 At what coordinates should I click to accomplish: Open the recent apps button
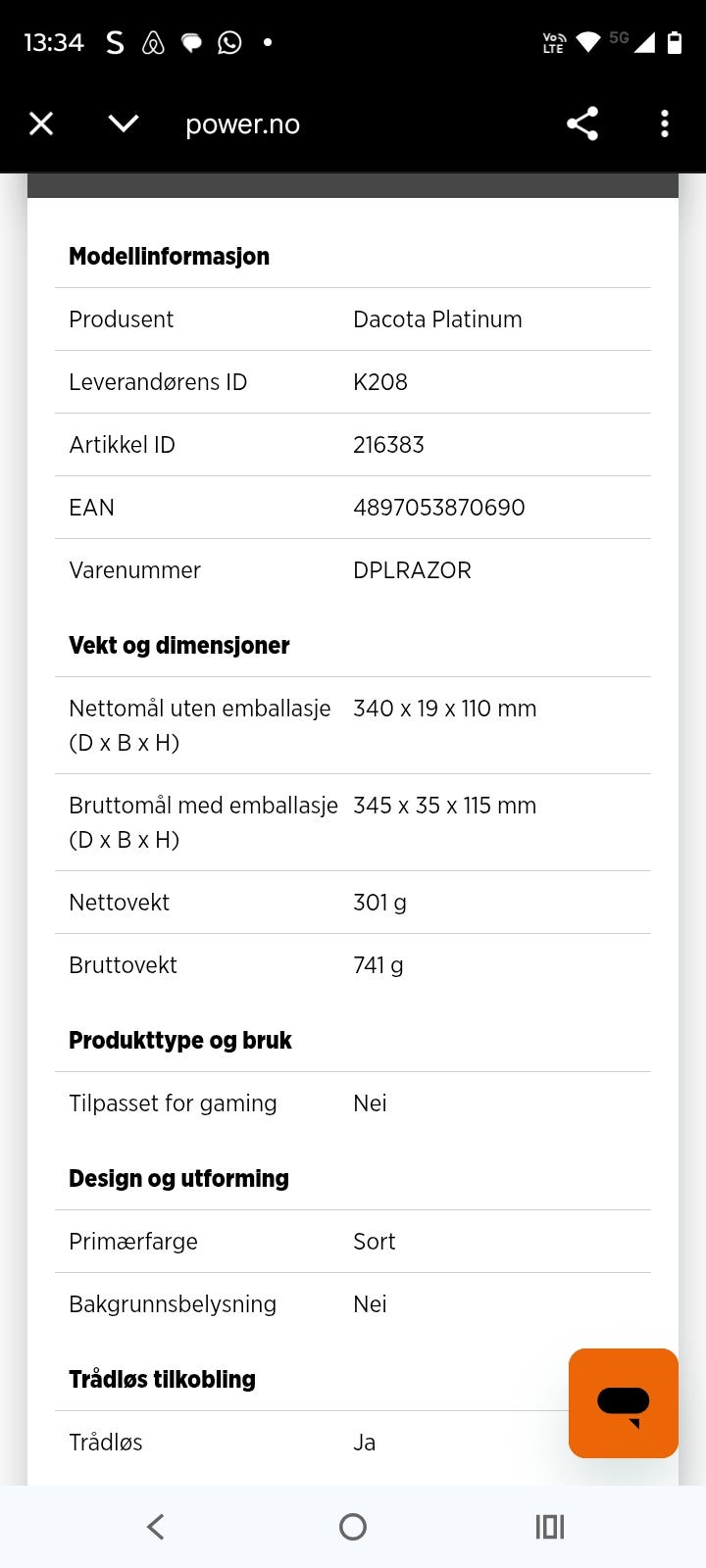click(x=550, y=1527)
